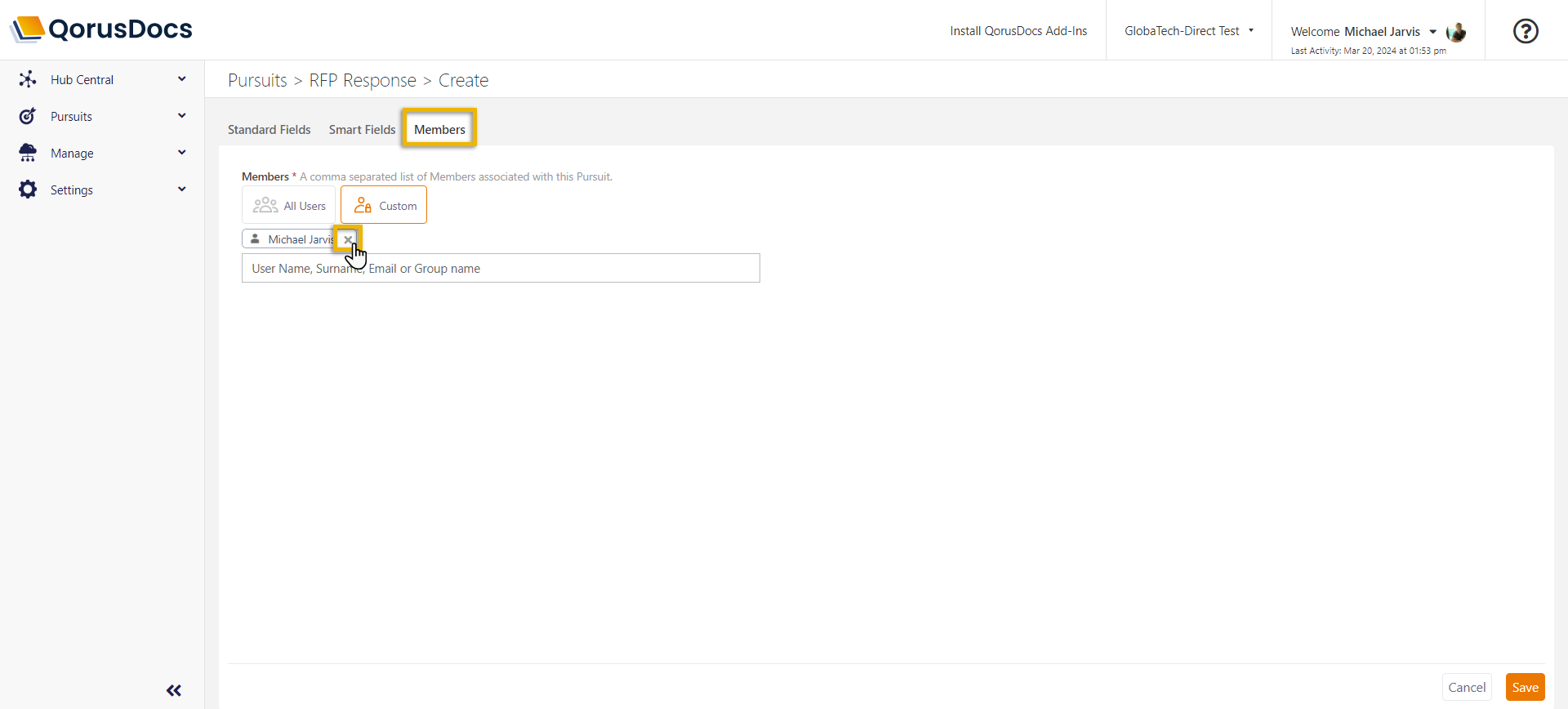Expand the Hub Central menu chevron
Screen dimensions: 1568x709
click(182, 79)
